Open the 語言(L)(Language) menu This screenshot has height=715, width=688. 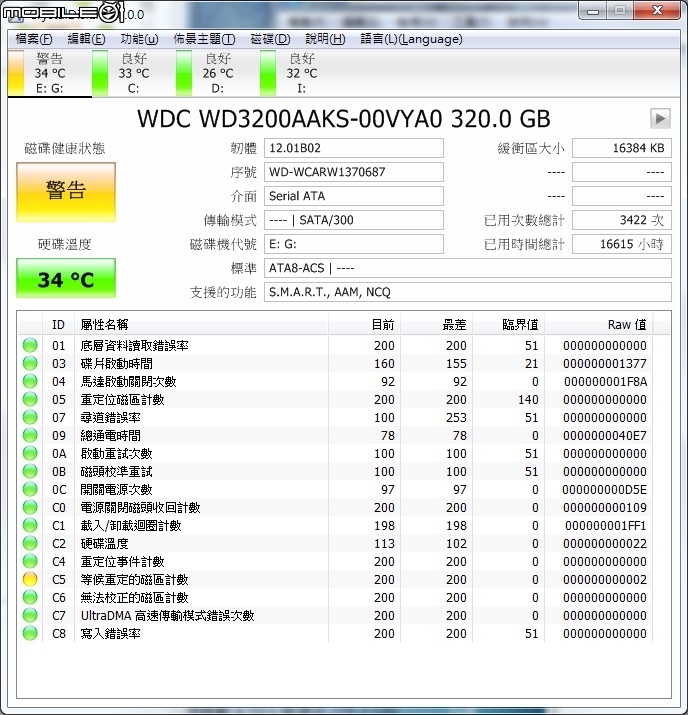pyautogui.click(x=411, y=39)
